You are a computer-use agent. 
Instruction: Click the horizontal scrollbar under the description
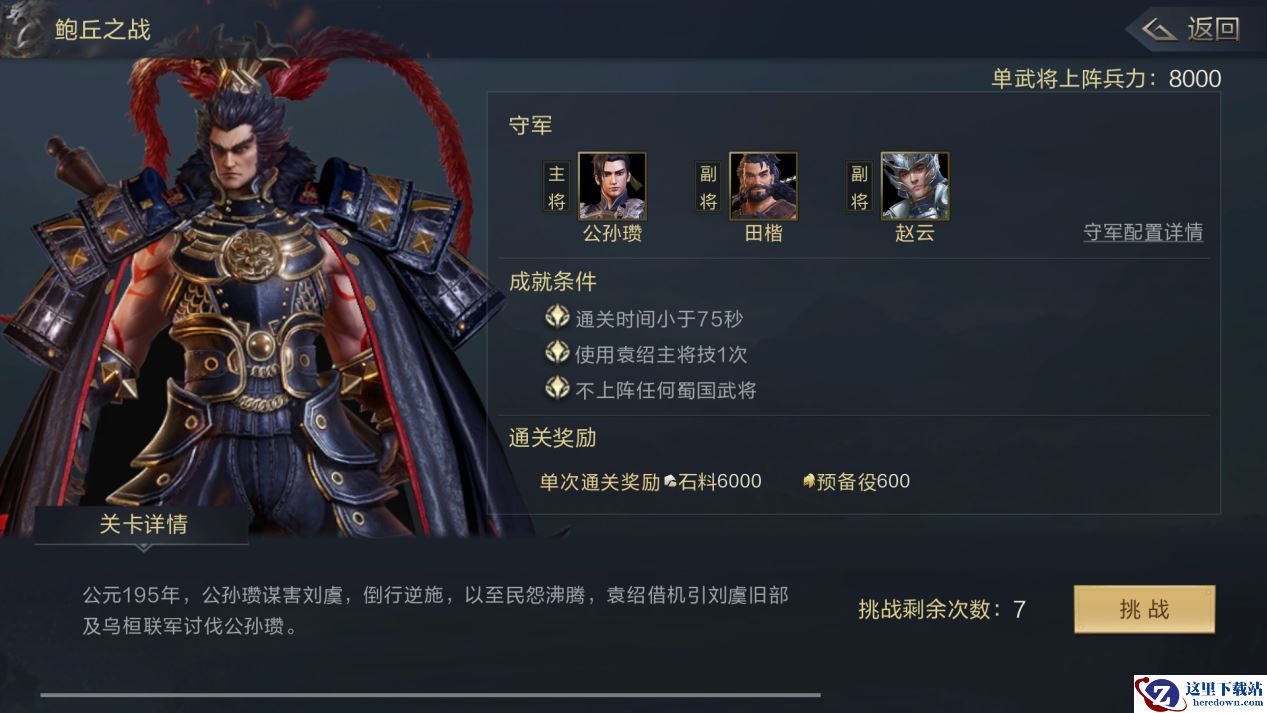click(430, 694)
